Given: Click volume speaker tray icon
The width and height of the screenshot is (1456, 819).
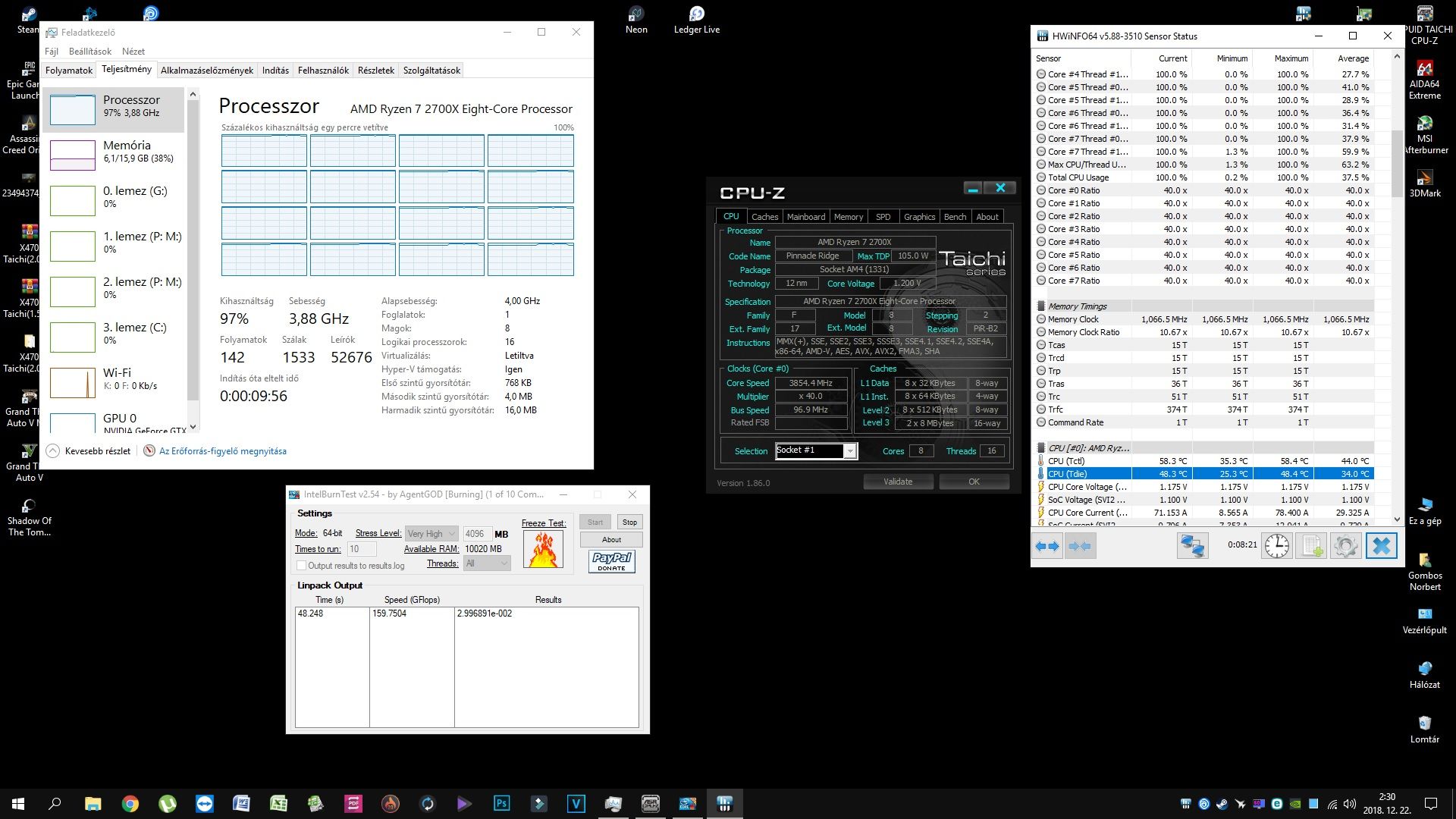Looking at the screenshot, I should 1350,804.
